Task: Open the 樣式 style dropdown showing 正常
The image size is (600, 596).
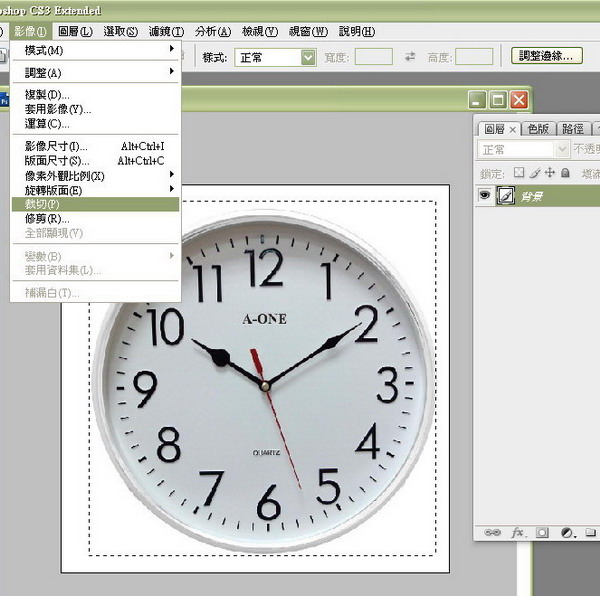Action: pyautogui.click(x=275, y=57)
